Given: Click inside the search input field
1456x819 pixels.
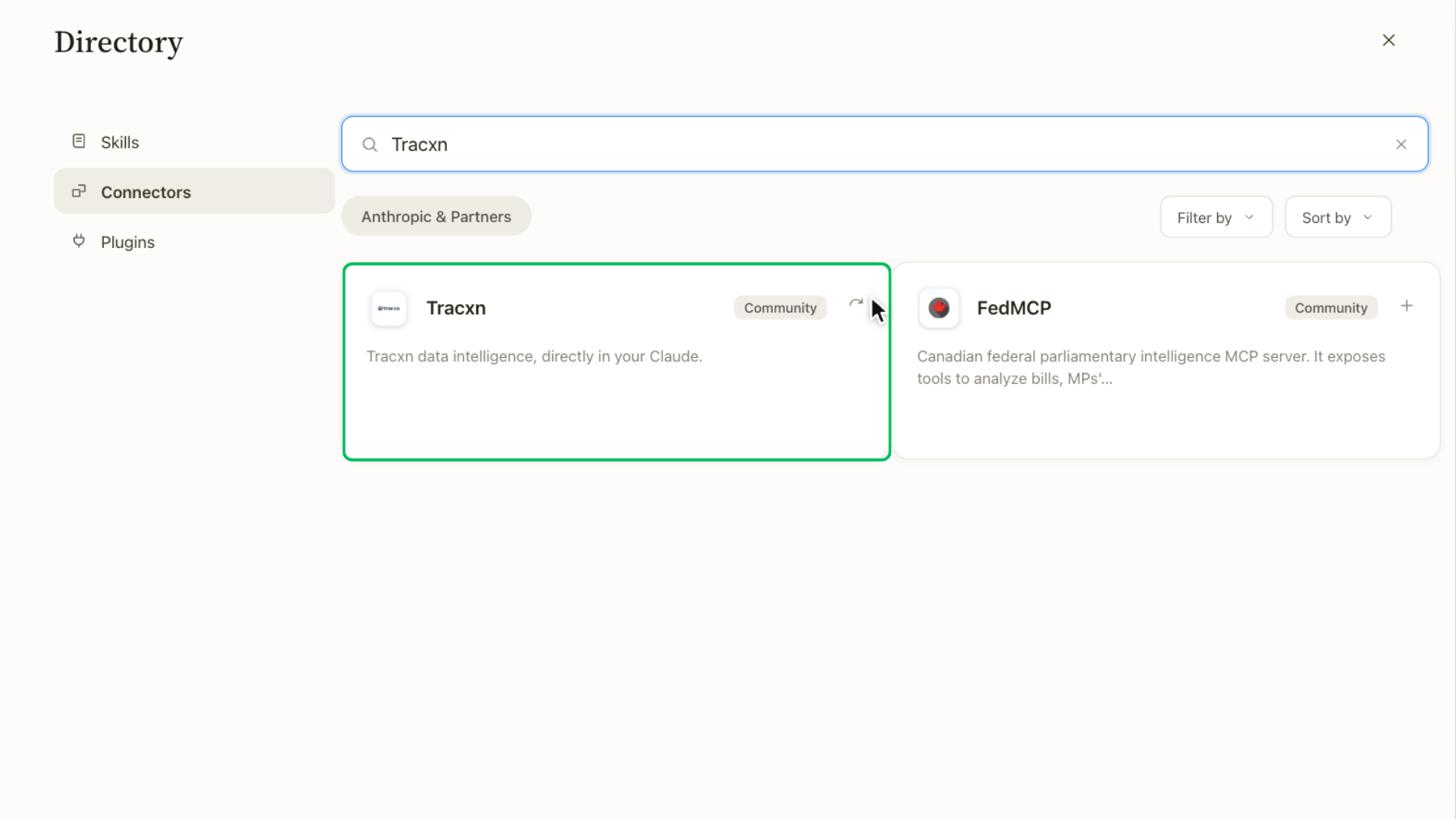Looking at the screenshot, I should (884, 144).
